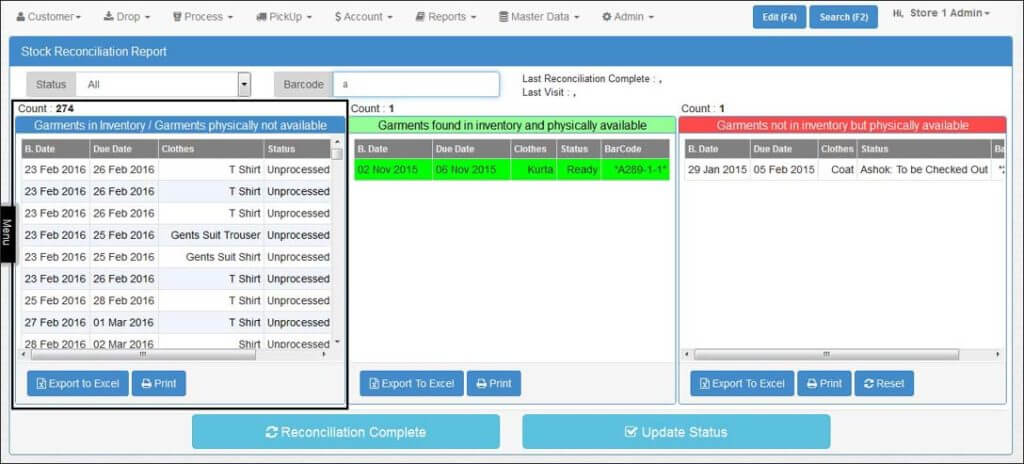Click the database icon beside Master Data
Screen dimensions: 1024x464
(x=504, y=17)
